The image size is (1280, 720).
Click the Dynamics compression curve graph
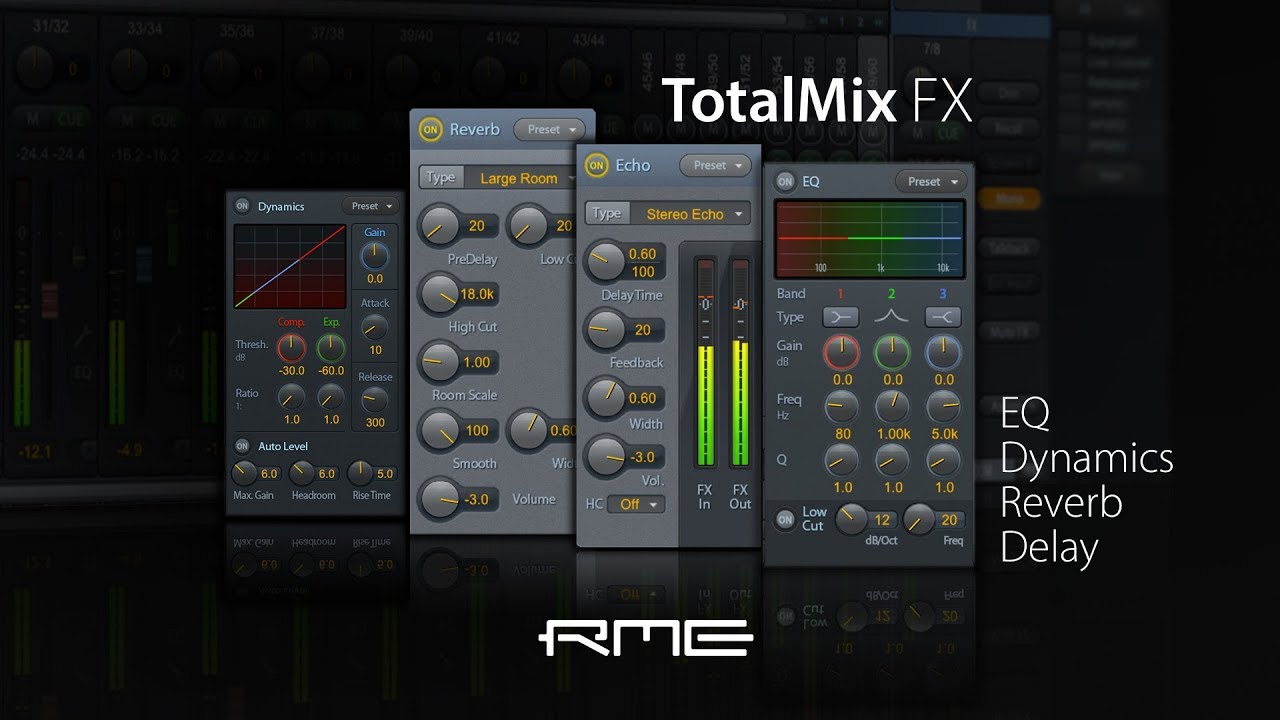point(289,266)
